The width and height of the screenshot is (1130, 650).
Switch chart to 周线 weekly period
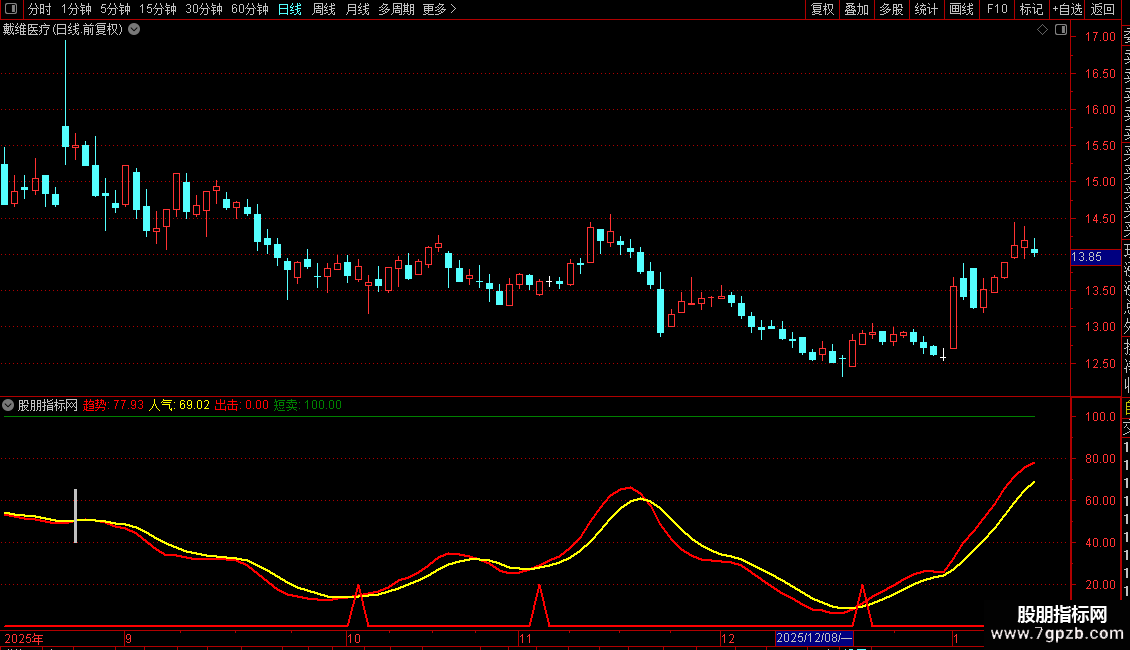click(x=324, y=9)
